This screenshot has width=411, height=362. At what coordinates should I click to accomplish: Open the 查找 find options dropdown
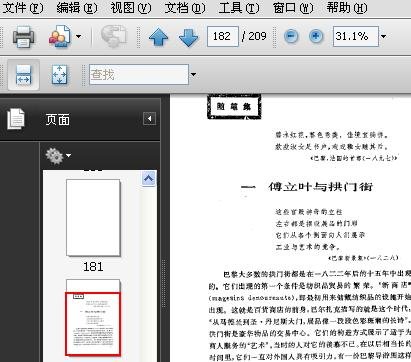(x=193, y=74)
